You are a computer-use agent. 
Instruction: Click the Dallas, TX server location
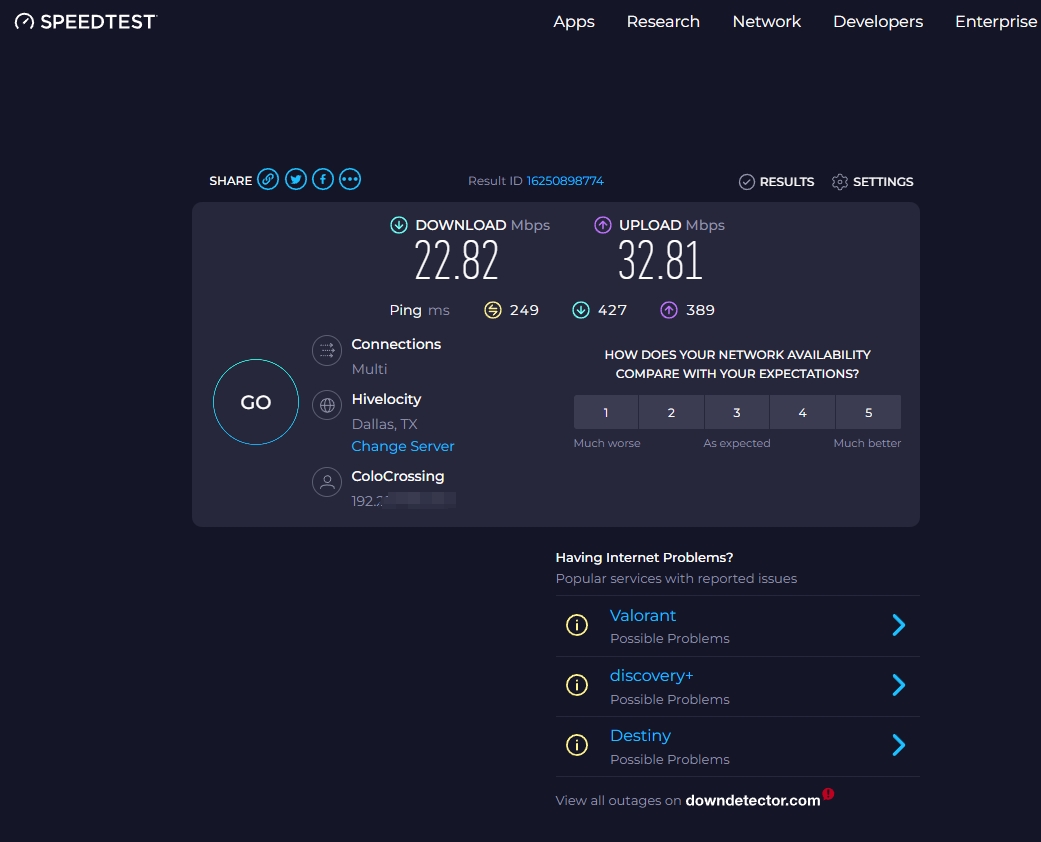384,424
